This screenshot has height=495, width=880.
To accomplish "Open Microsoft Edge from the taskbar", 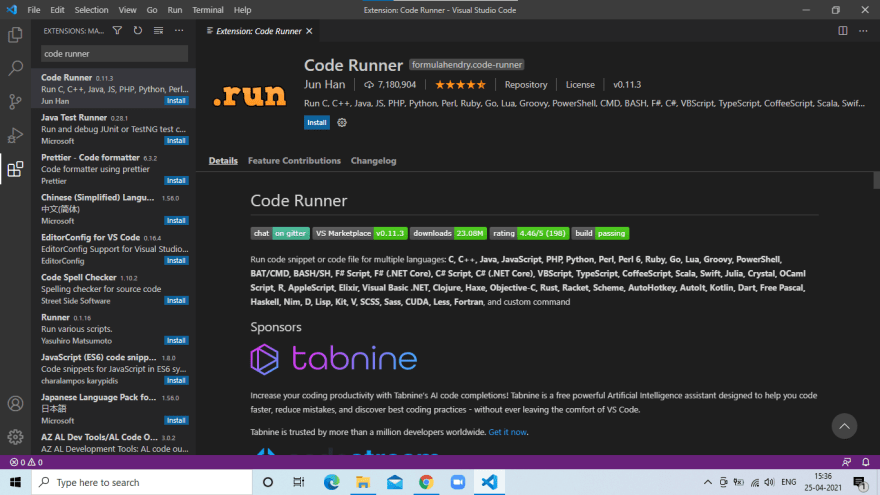I will [x=331, y=482].
